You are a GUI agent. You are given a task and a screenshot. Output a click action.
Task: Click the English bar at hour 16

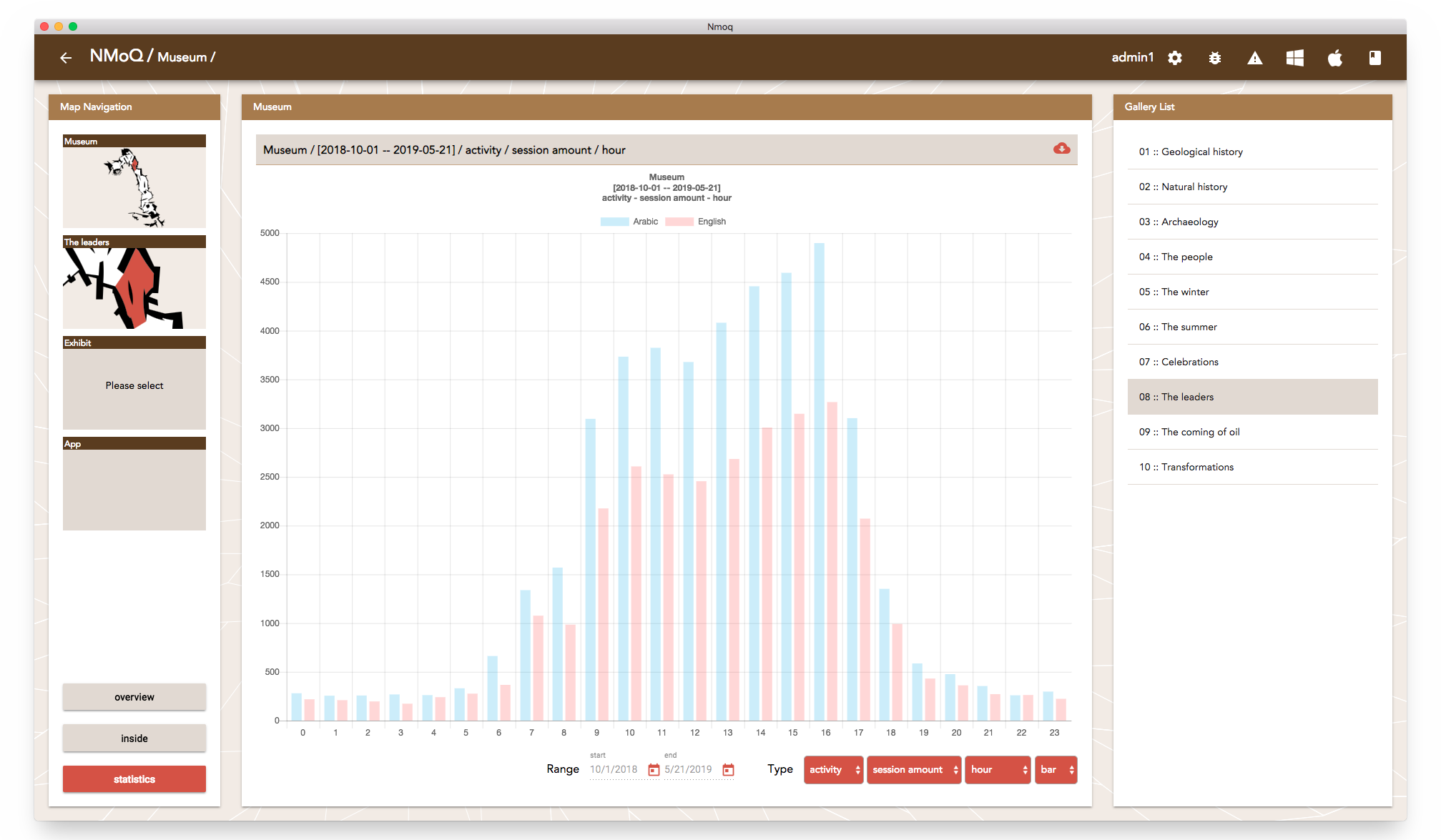click(832, 561)
